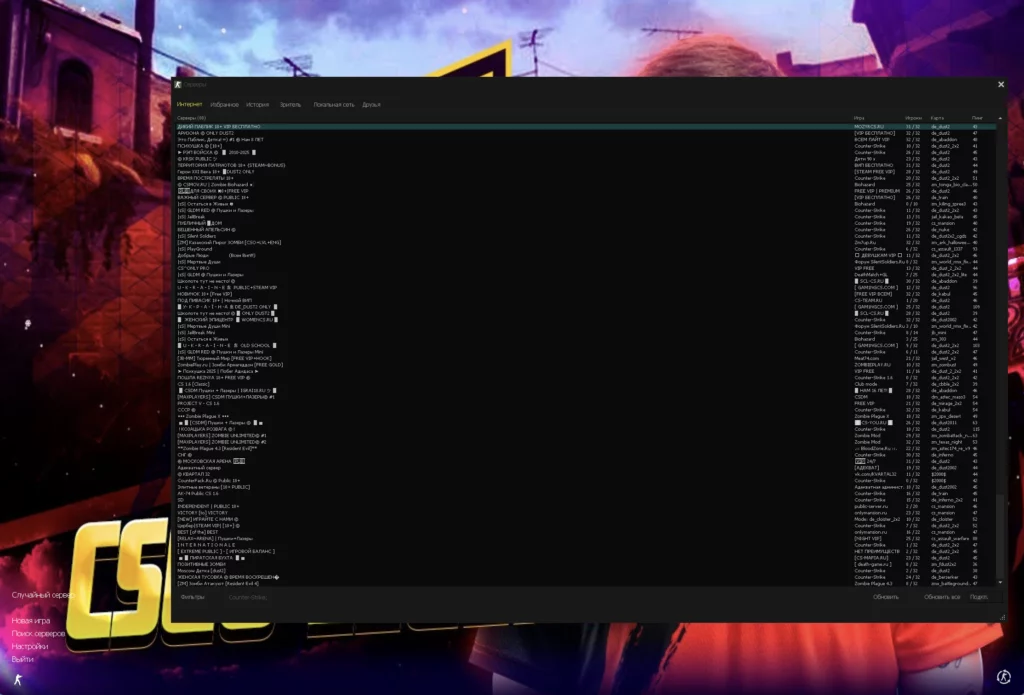Click the Обновить все button
Viewport: 1024px width, 695px height.
tap(941, 597)
